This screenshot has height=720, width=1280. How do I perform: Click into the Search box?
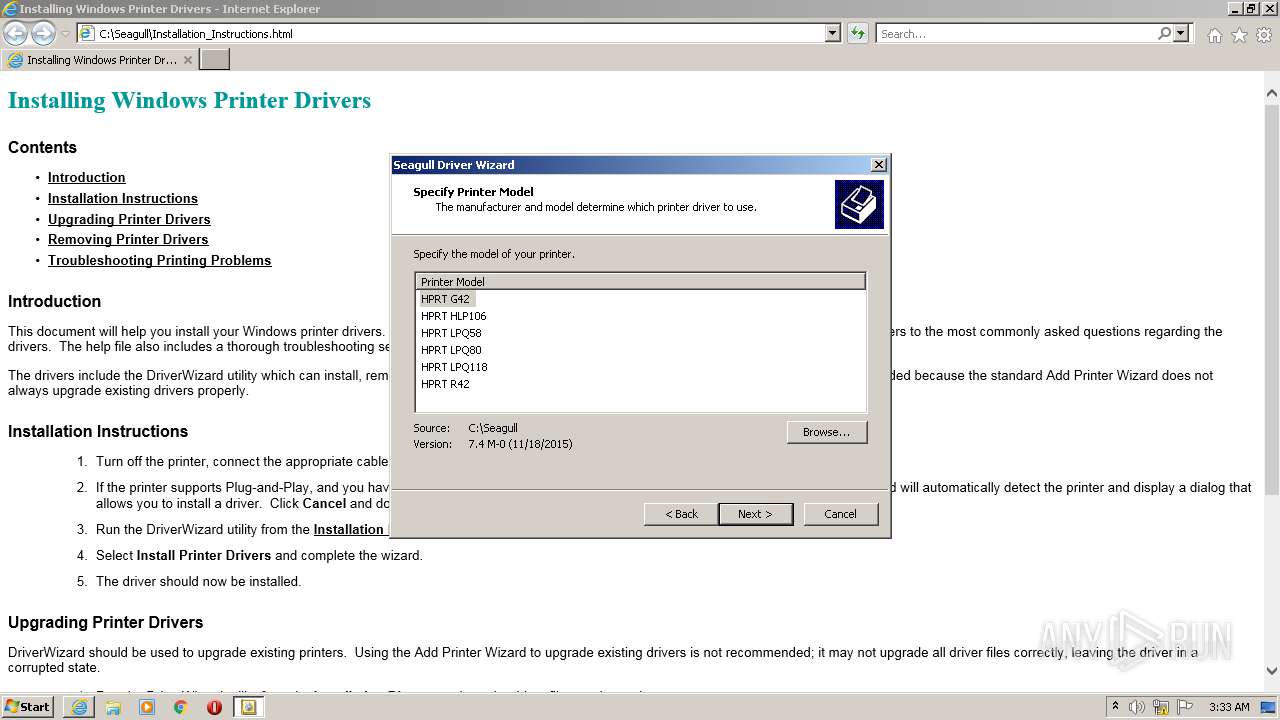(x=1016, y=33)
